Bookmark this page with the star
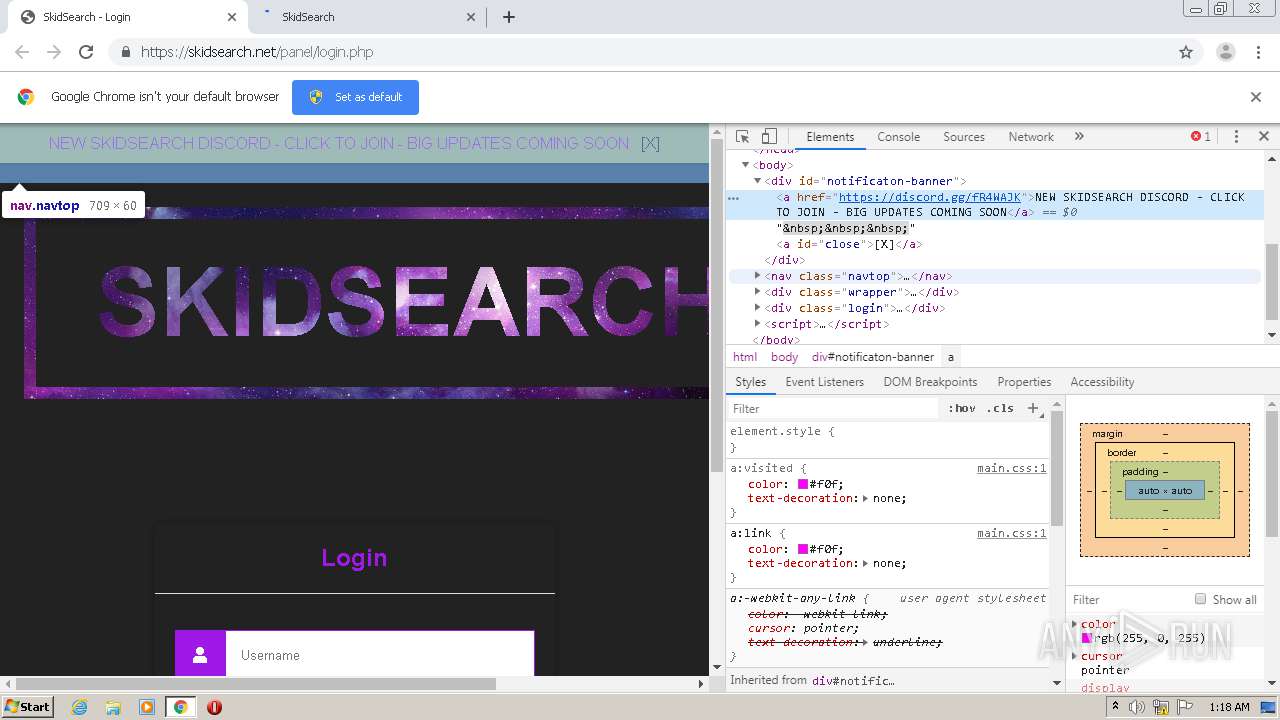Viewport: 1280px width, 720px height. (1186, 52)
